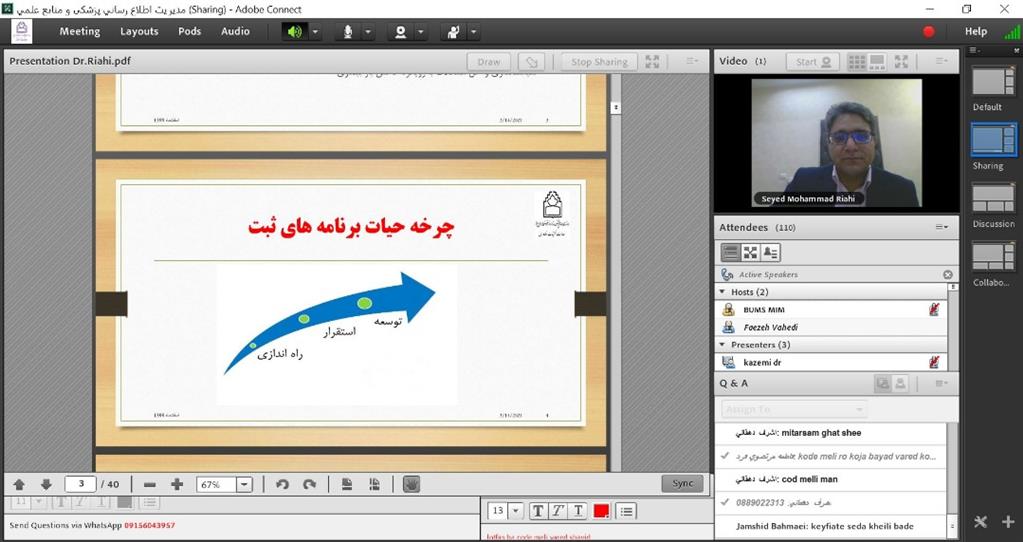Select attendee Faezeh Vahedi
Image resolution: width=1023 pixels, height=542 pixels.
pyautogui.click(x=832, y=327)
